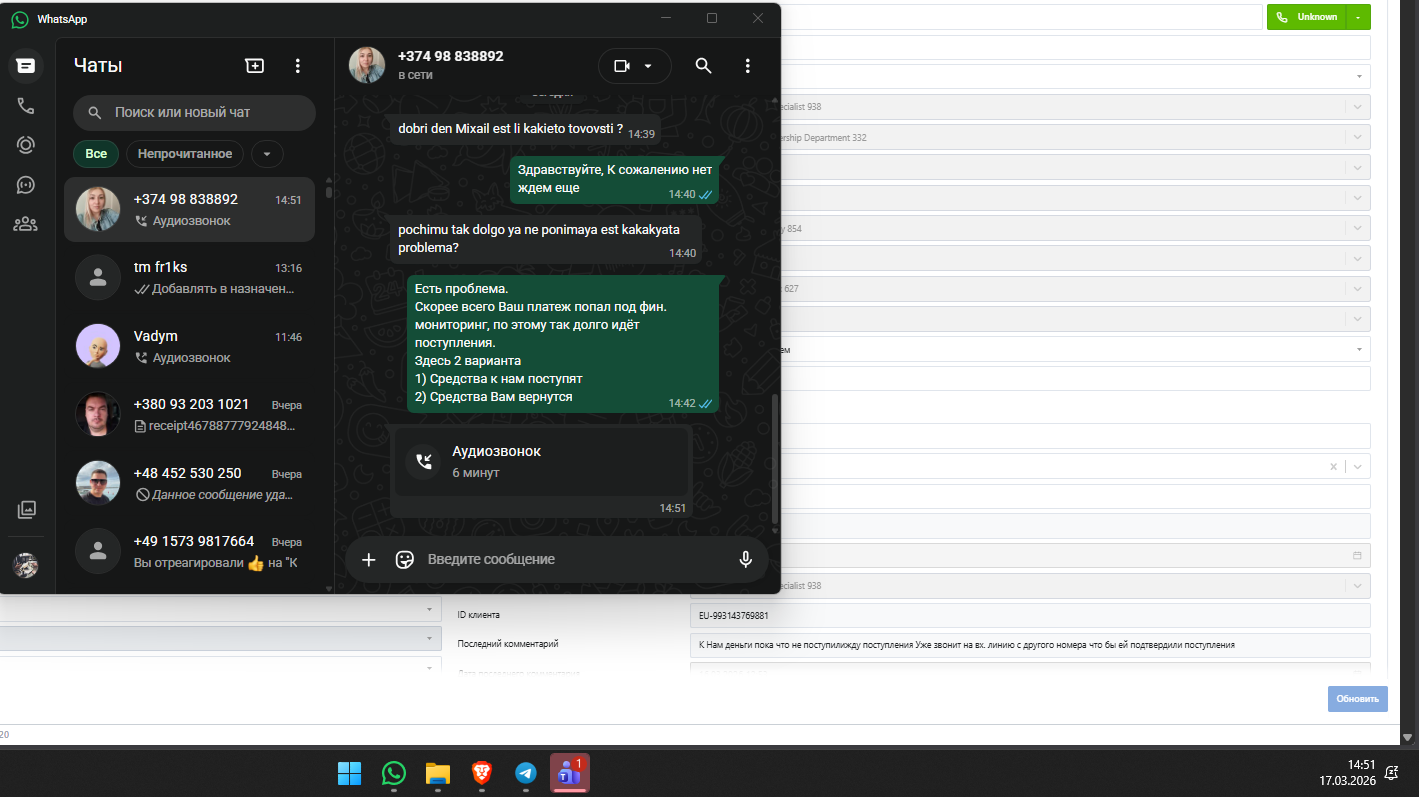Expand more chat filters dropdown chip
This screenshot has width=1419, height=797.
[267, 153]
